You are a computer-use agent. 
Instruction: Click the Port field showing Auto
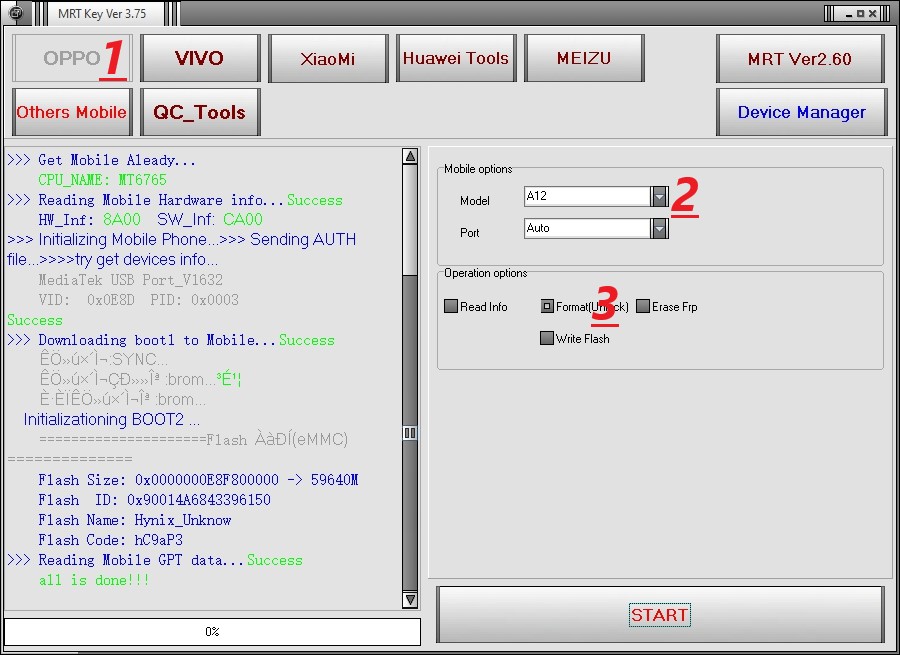[x=587, y=228]
